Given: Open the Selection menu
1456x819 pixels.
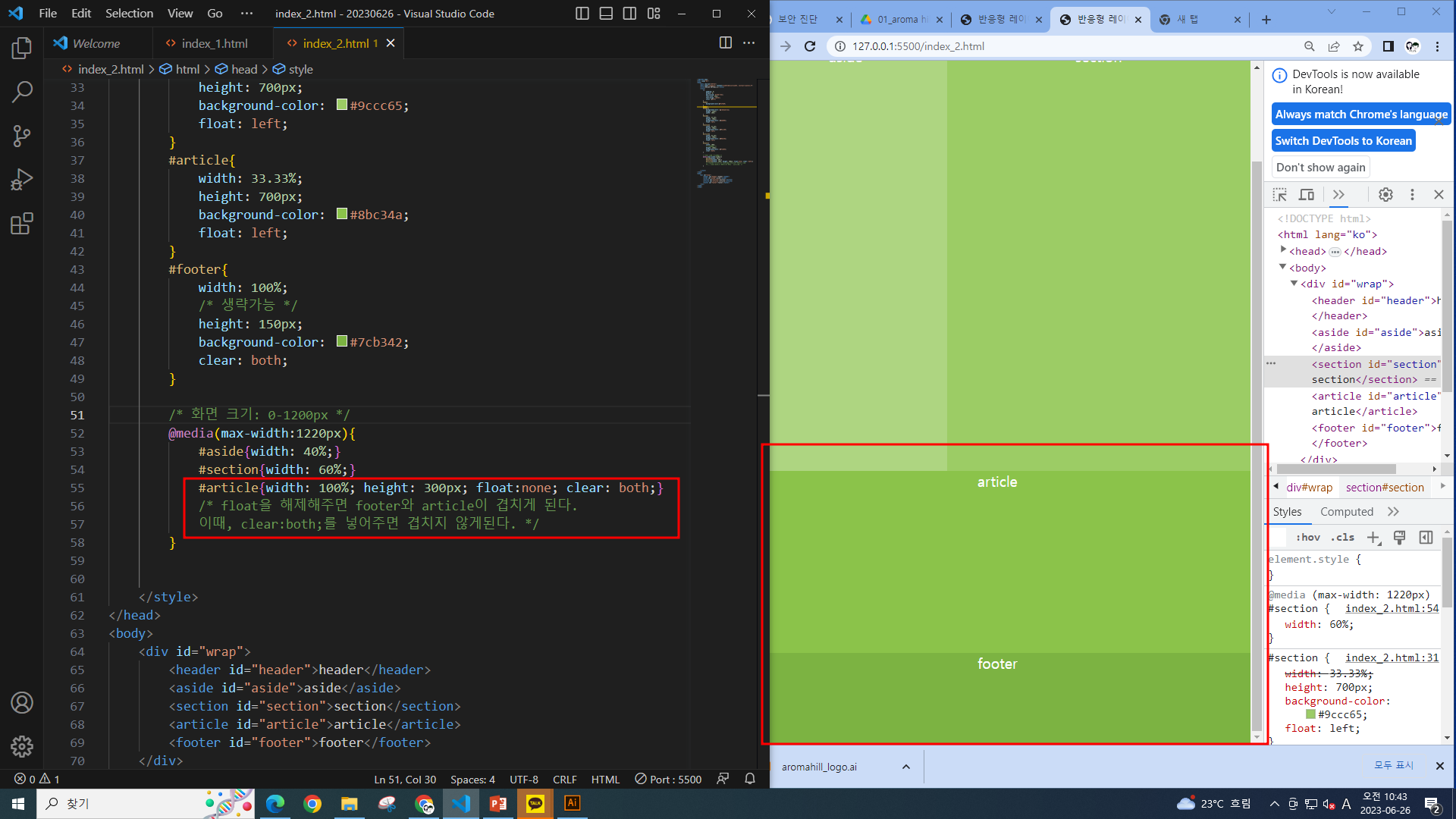Looking at the screenshot, I should (129, 14).
